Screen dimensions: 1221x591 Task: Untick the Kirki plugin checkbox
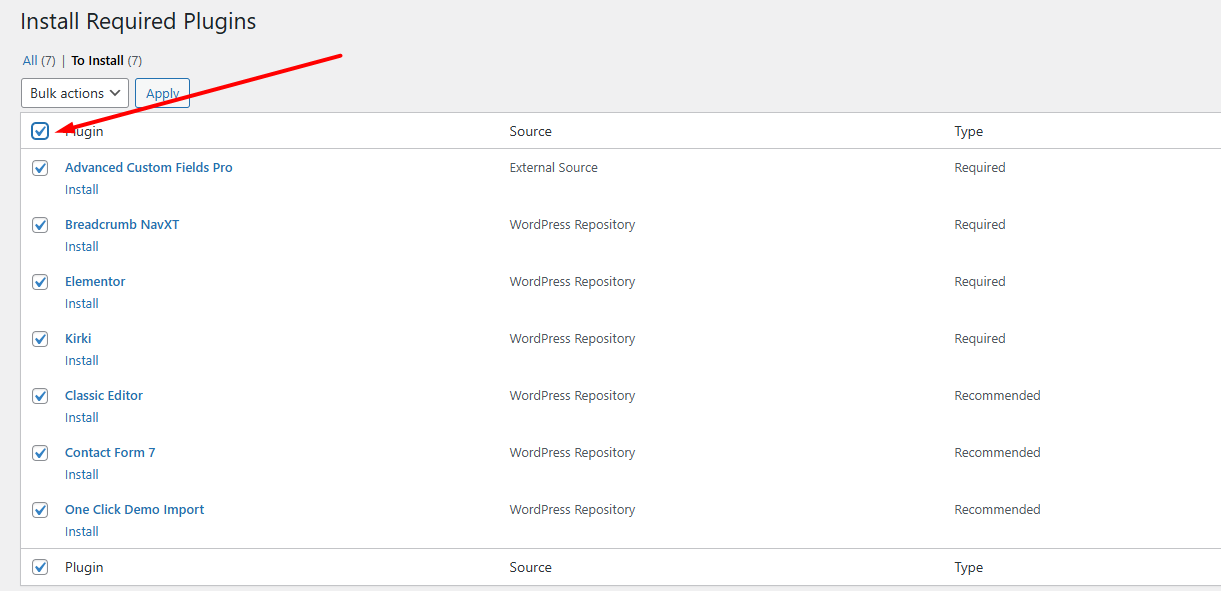40,339
